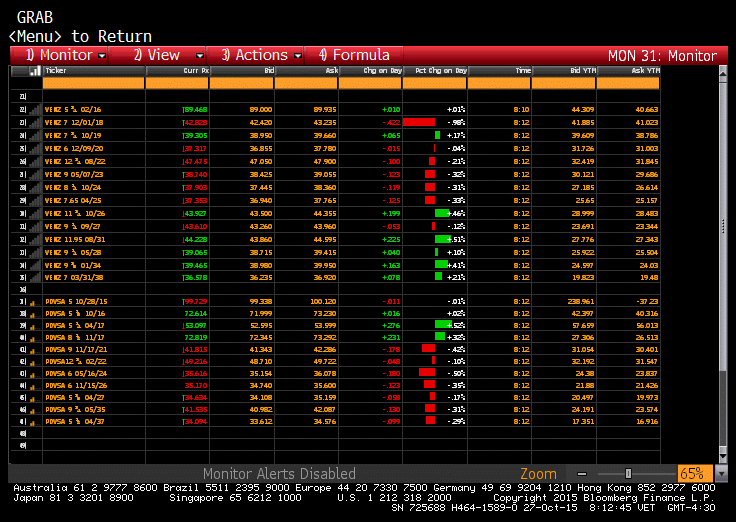Click the Ask YTM value 40.663
Screen dimensions: 736x522
(647, 110)
